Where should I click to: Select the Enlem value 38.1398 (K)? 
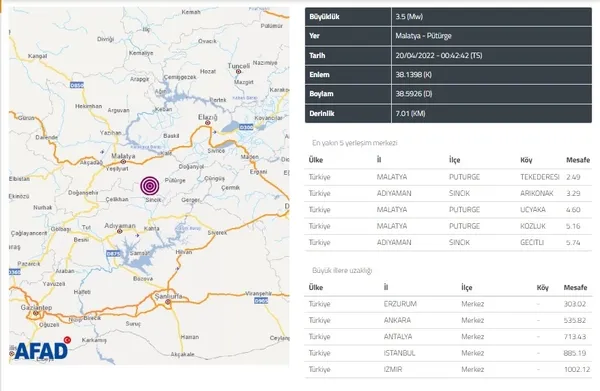414,75
